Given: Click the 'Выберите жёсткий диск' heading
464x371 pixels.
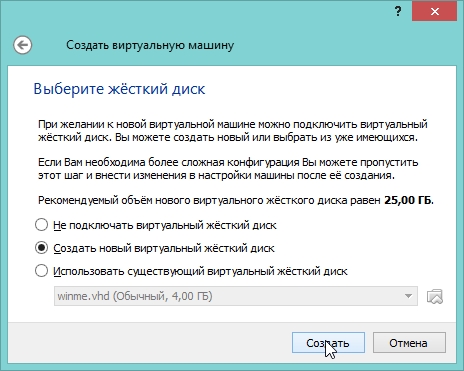Looking at the screenshot, I should click(119, 89).
